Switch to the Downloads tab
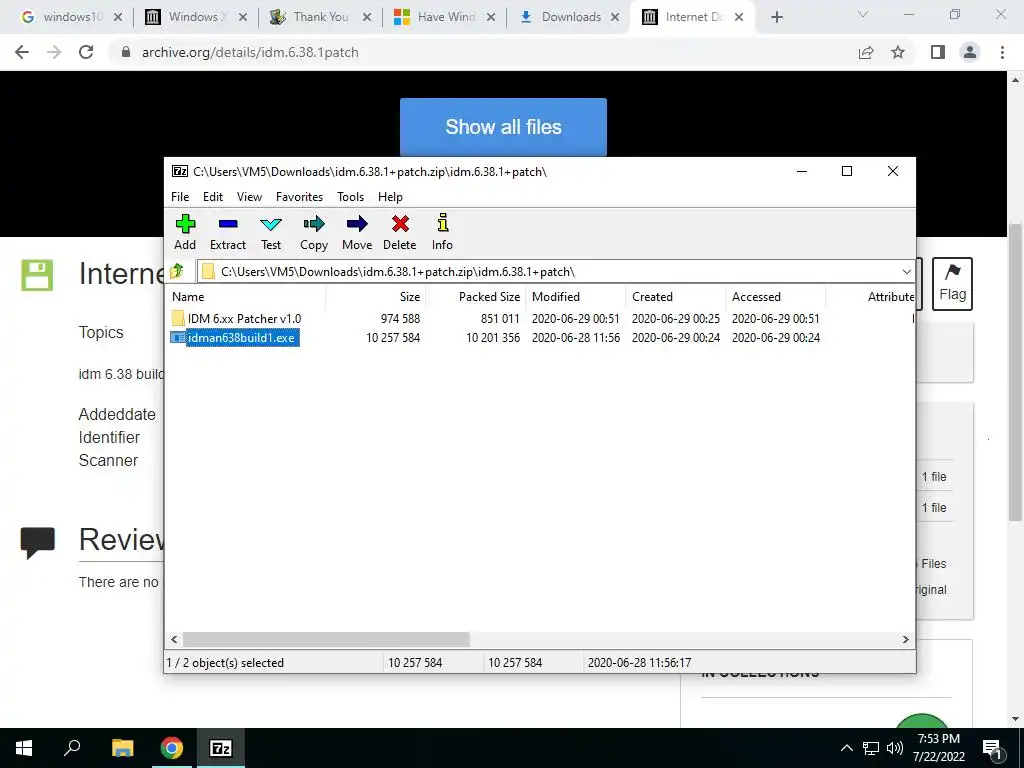 [569, 17]
